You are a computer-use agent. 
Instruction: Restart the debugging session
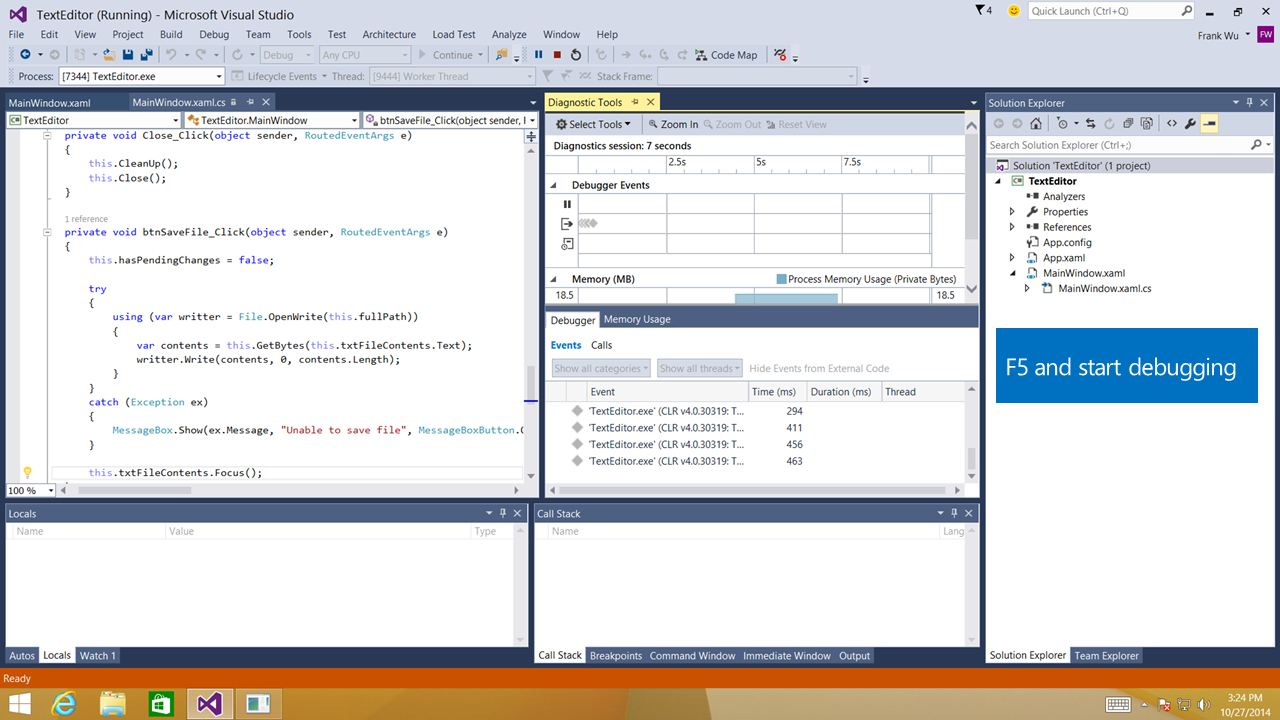[576, 55]
